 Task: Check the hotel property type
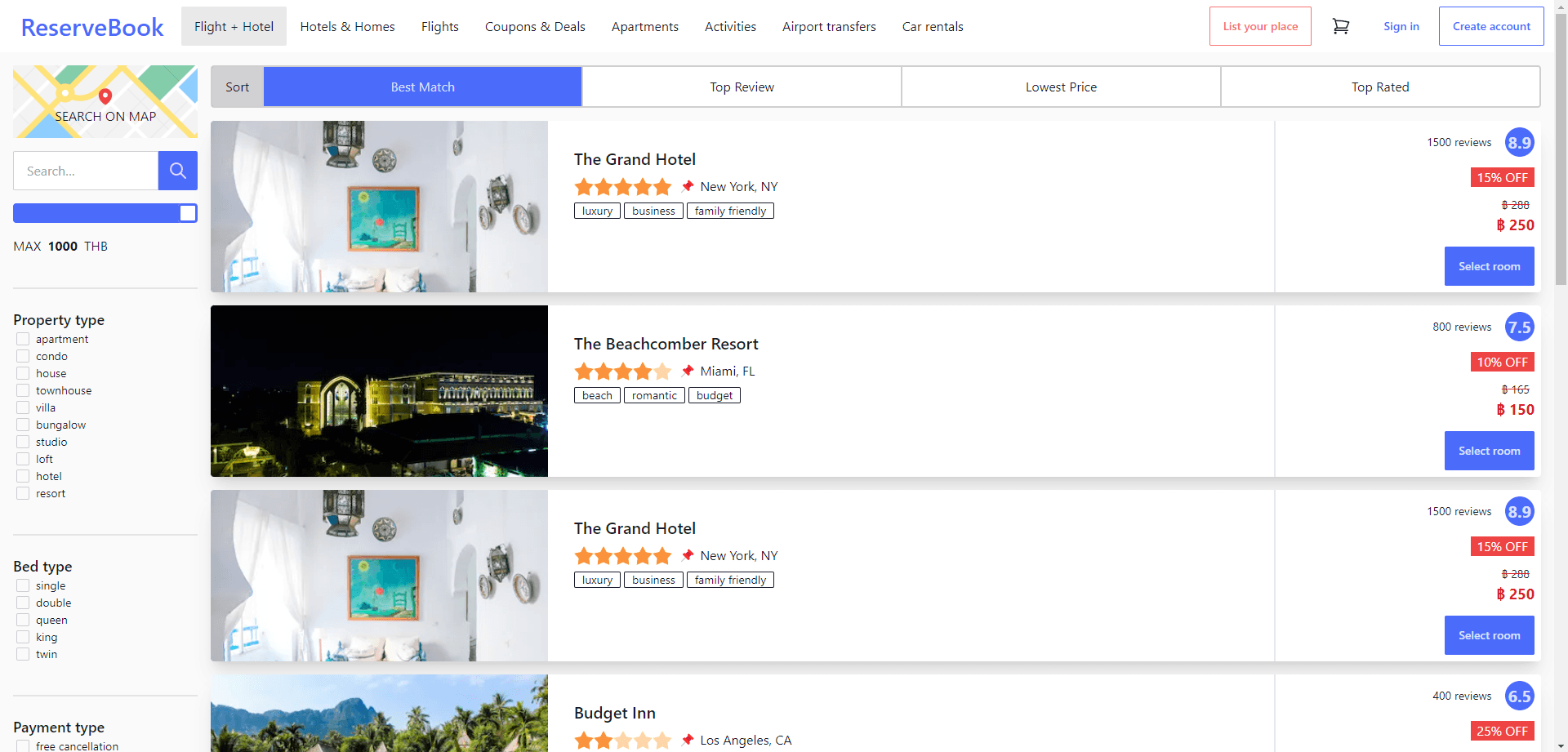[x=23, y=476]
